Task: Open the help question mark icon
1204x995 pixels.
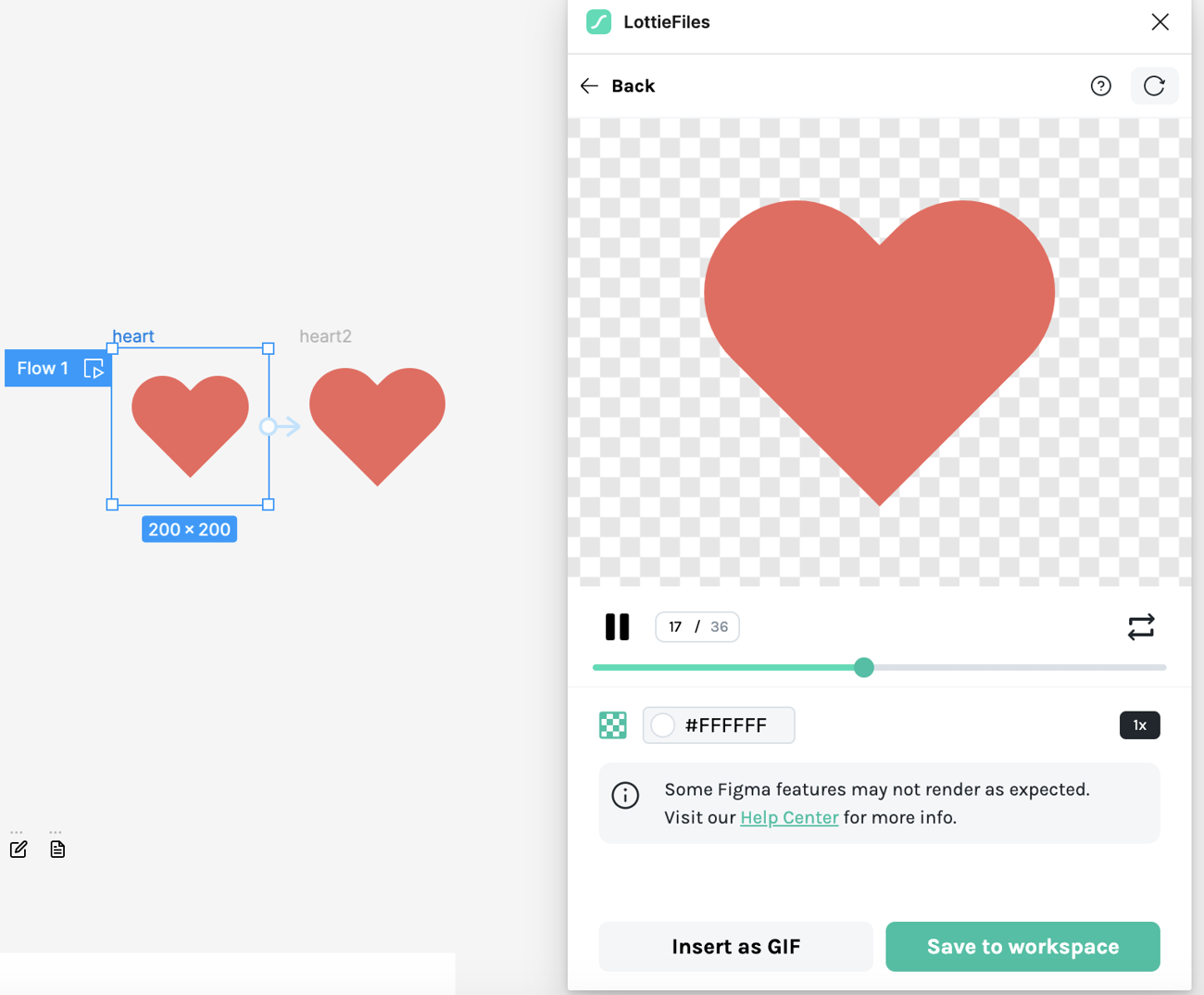Action: (x=1100, y=86)
